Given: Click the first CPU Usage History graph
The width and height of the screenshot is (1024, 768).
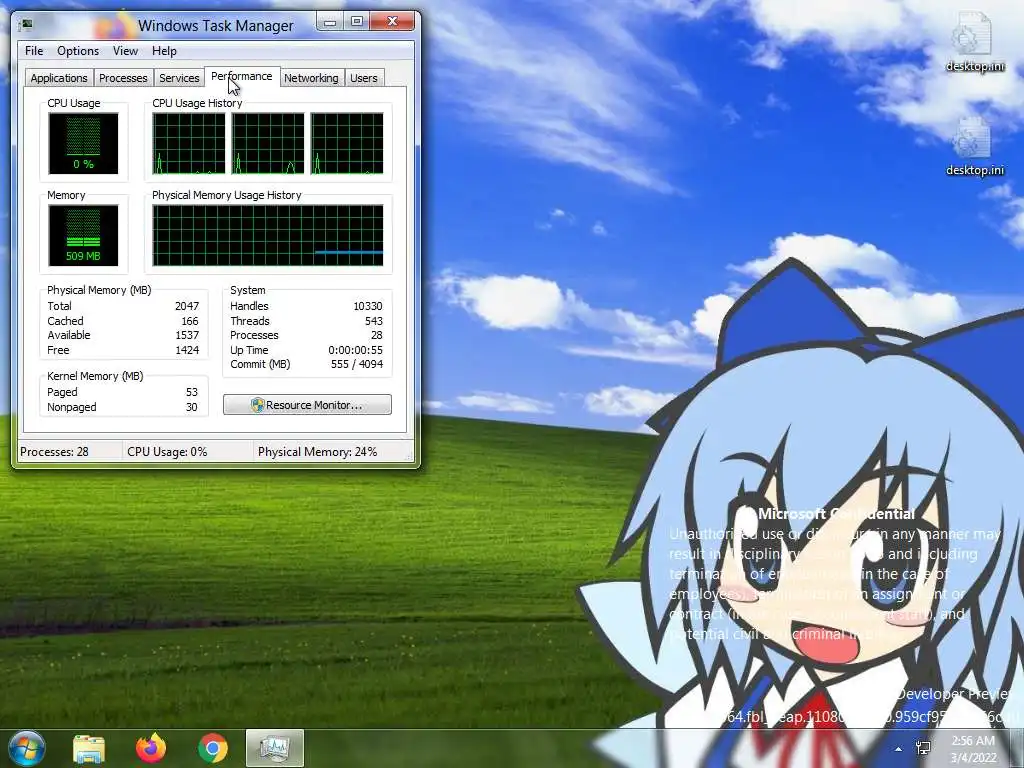Looking at the screenshot, I should [x=189, y=144].
